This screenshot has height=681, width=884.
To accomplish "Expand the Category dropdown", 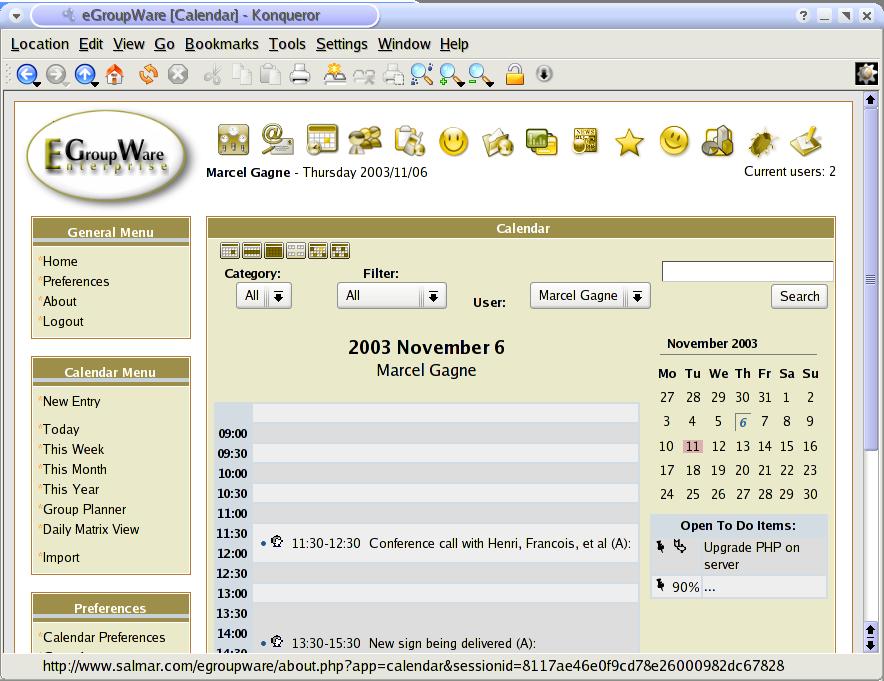I will [264, 296].
